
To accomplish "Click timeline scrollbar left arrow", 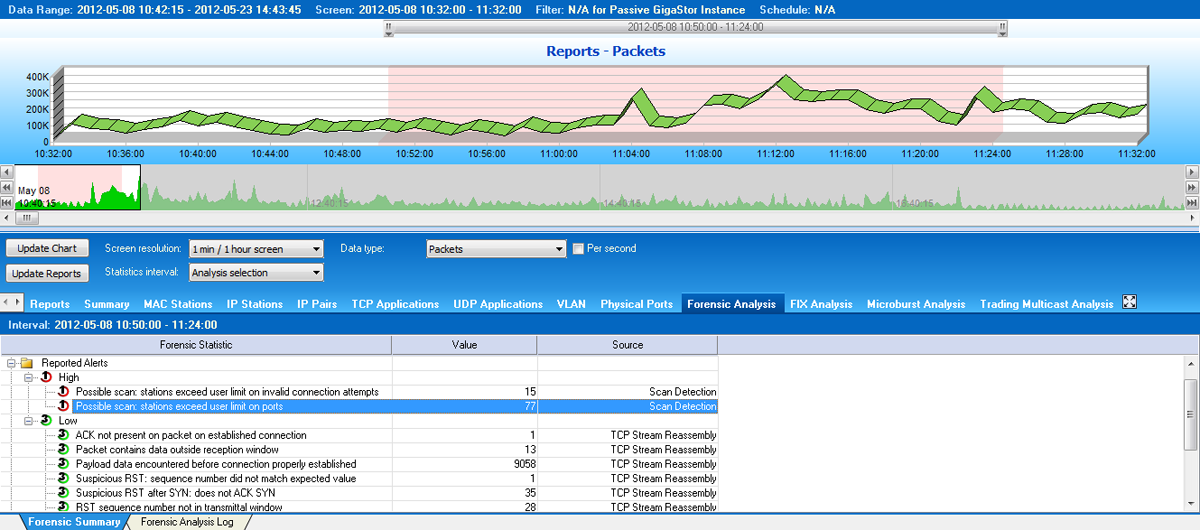I will click(7, 217).
